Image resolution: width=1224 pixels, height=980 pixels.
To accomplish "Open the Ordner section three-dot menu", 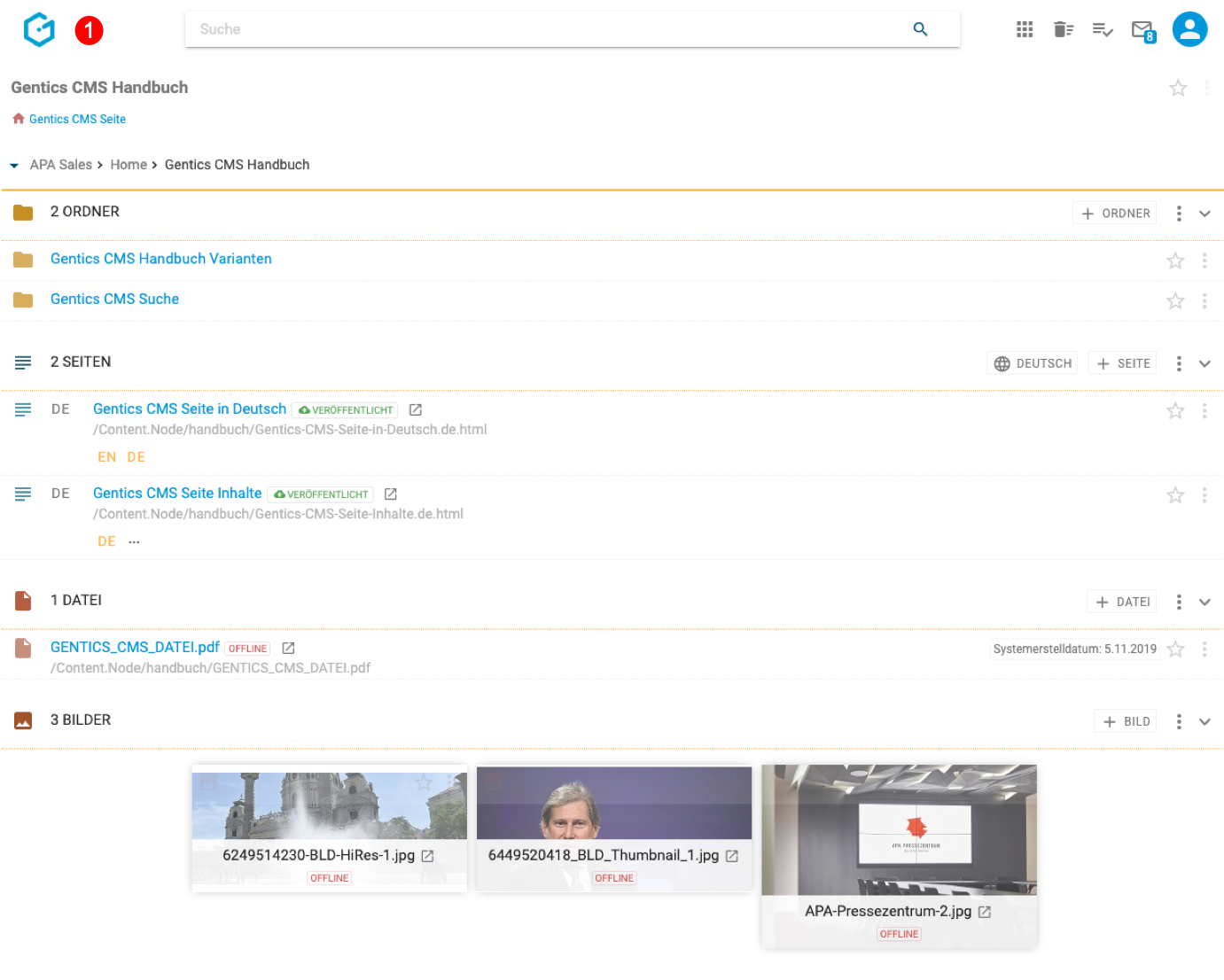I will pyautogui.click(x=1179, y=214).
